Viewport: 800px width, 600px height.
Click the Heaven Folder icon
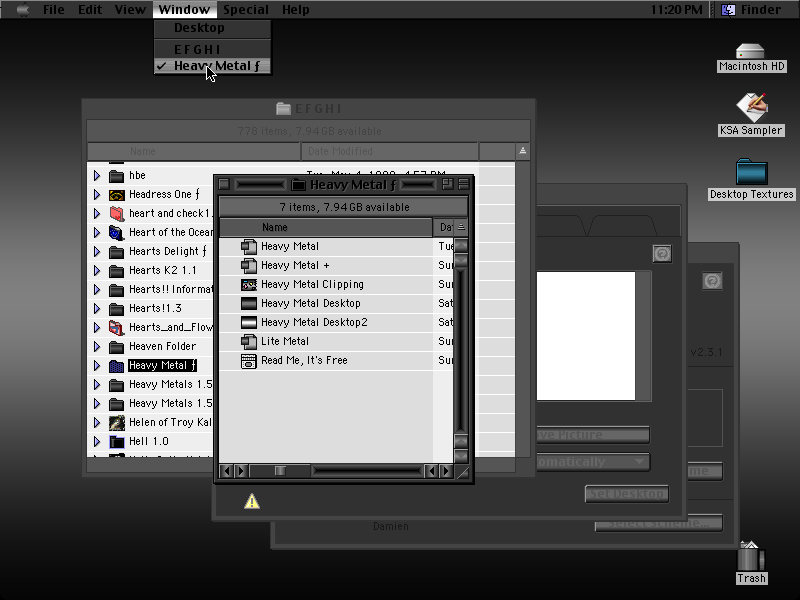tap(117, 347)
